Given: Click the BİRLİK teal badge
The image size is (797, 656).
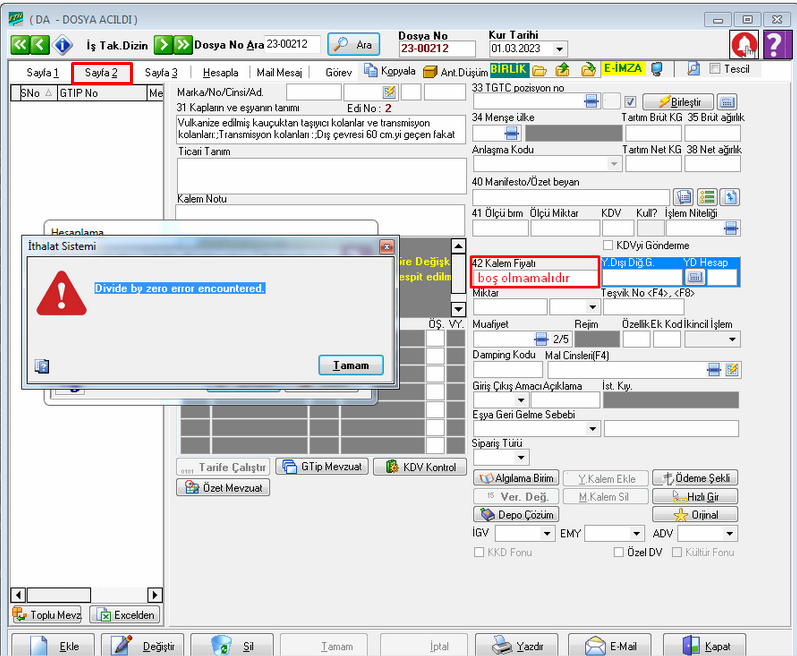Looking at the screenshot, I should click(509, 69).
